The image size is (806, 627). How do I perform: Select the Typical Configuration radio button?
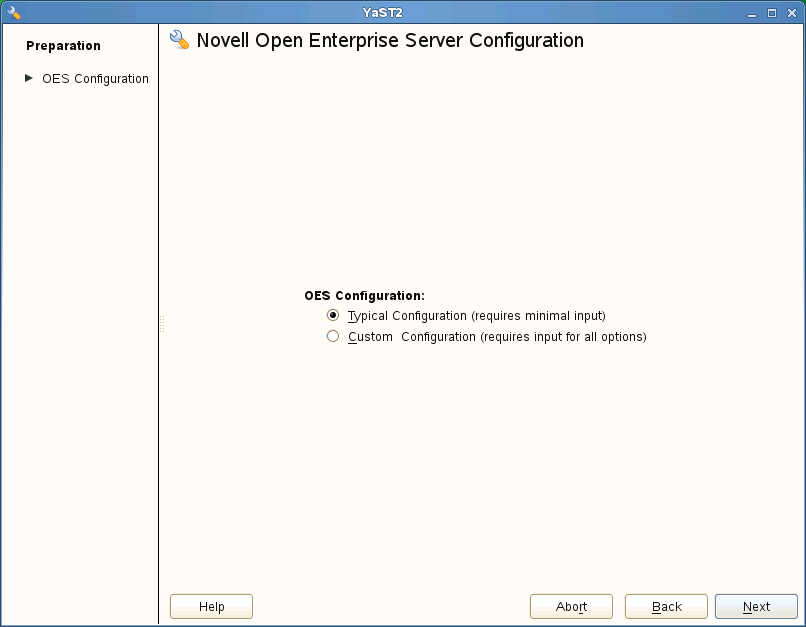(333, 316)
